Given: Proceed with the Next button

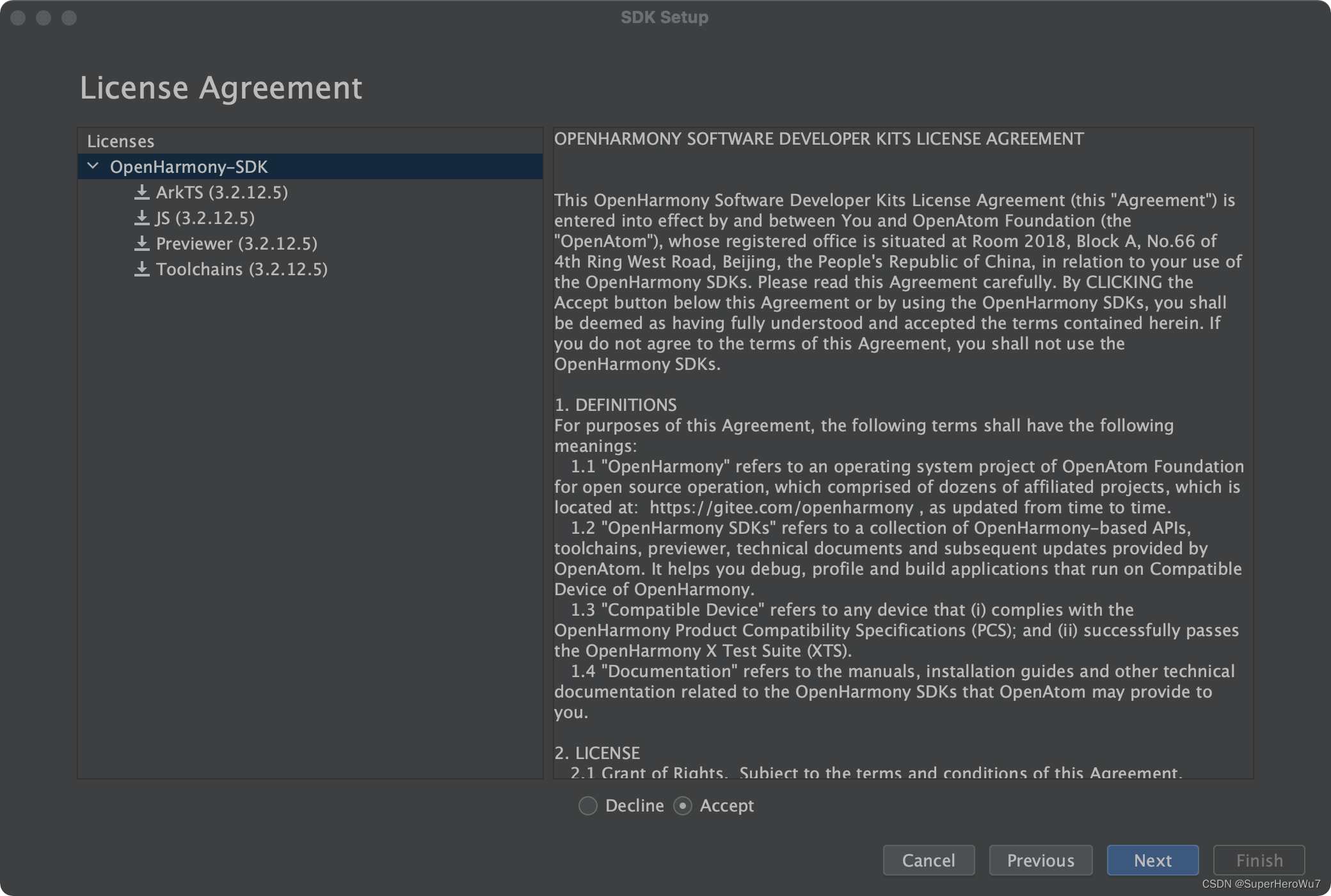Looking at the screenshot, I should (1152, 860).
